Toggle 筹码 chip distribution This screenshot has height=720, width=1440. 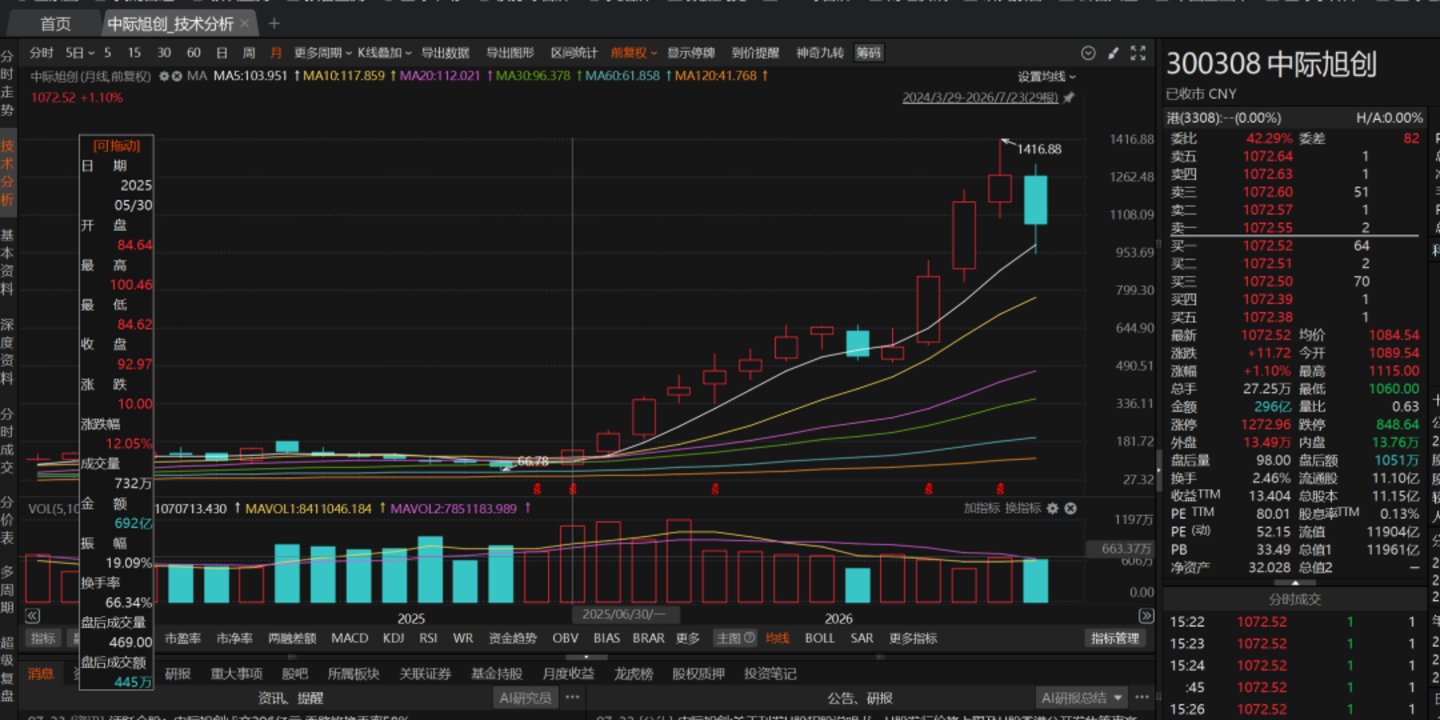point(869,53)
